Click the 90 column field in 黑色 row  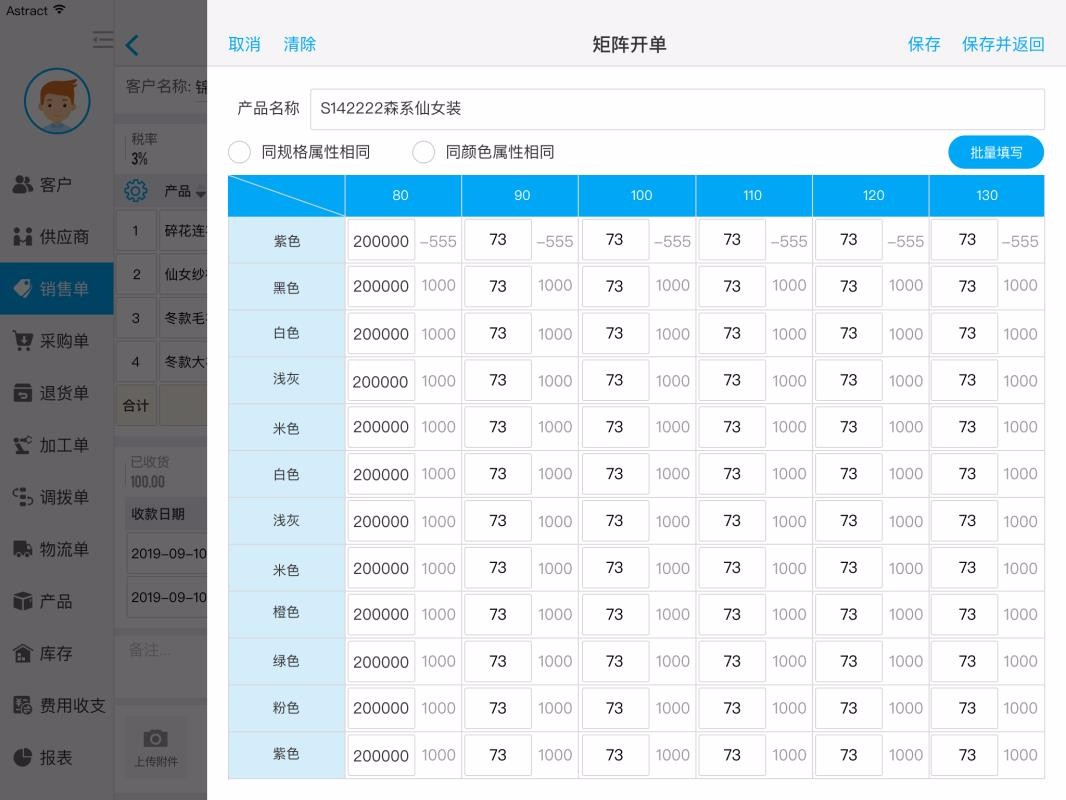[498, 286]
